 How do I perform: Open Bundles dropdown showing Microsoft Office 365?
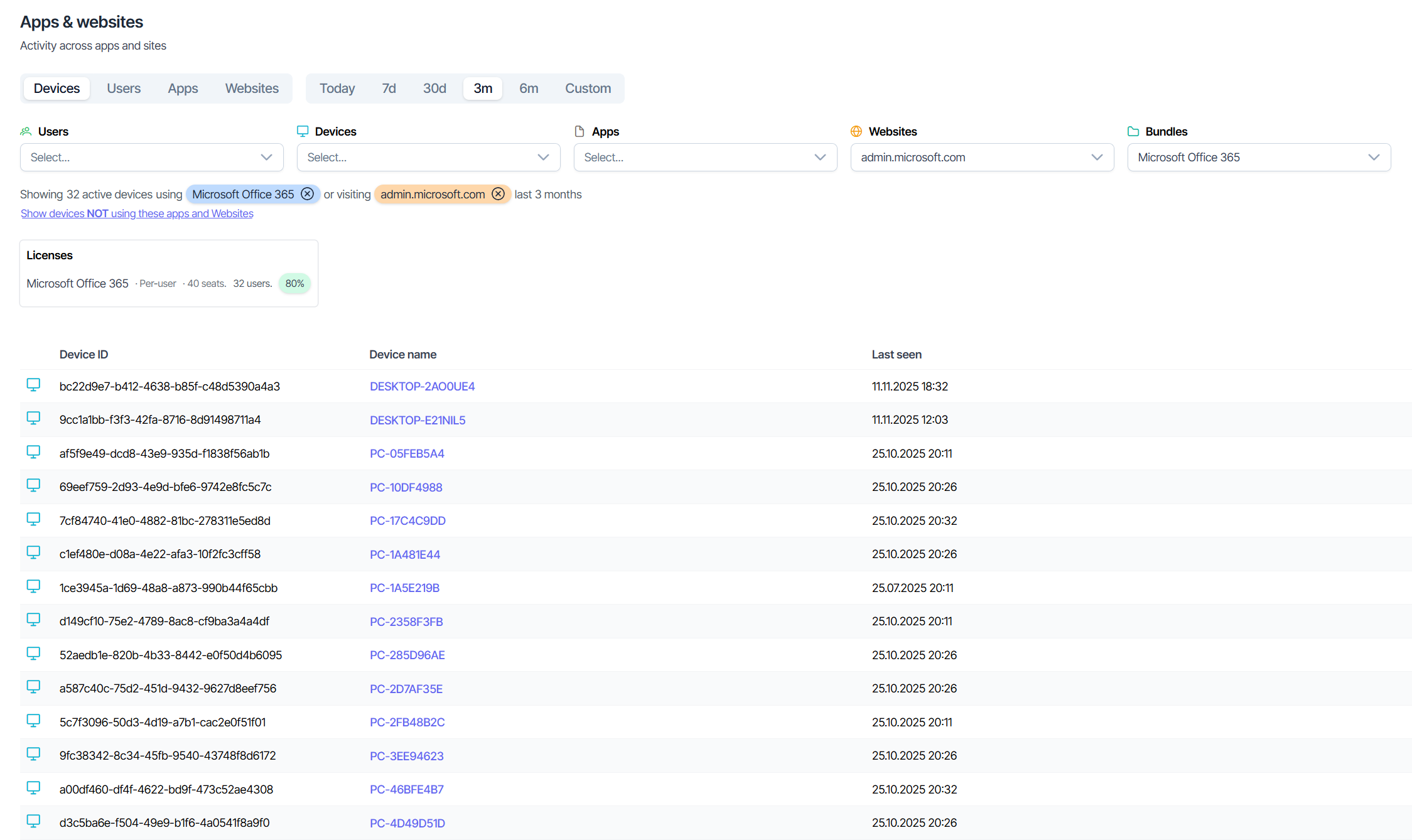(x=1259, y=157)
